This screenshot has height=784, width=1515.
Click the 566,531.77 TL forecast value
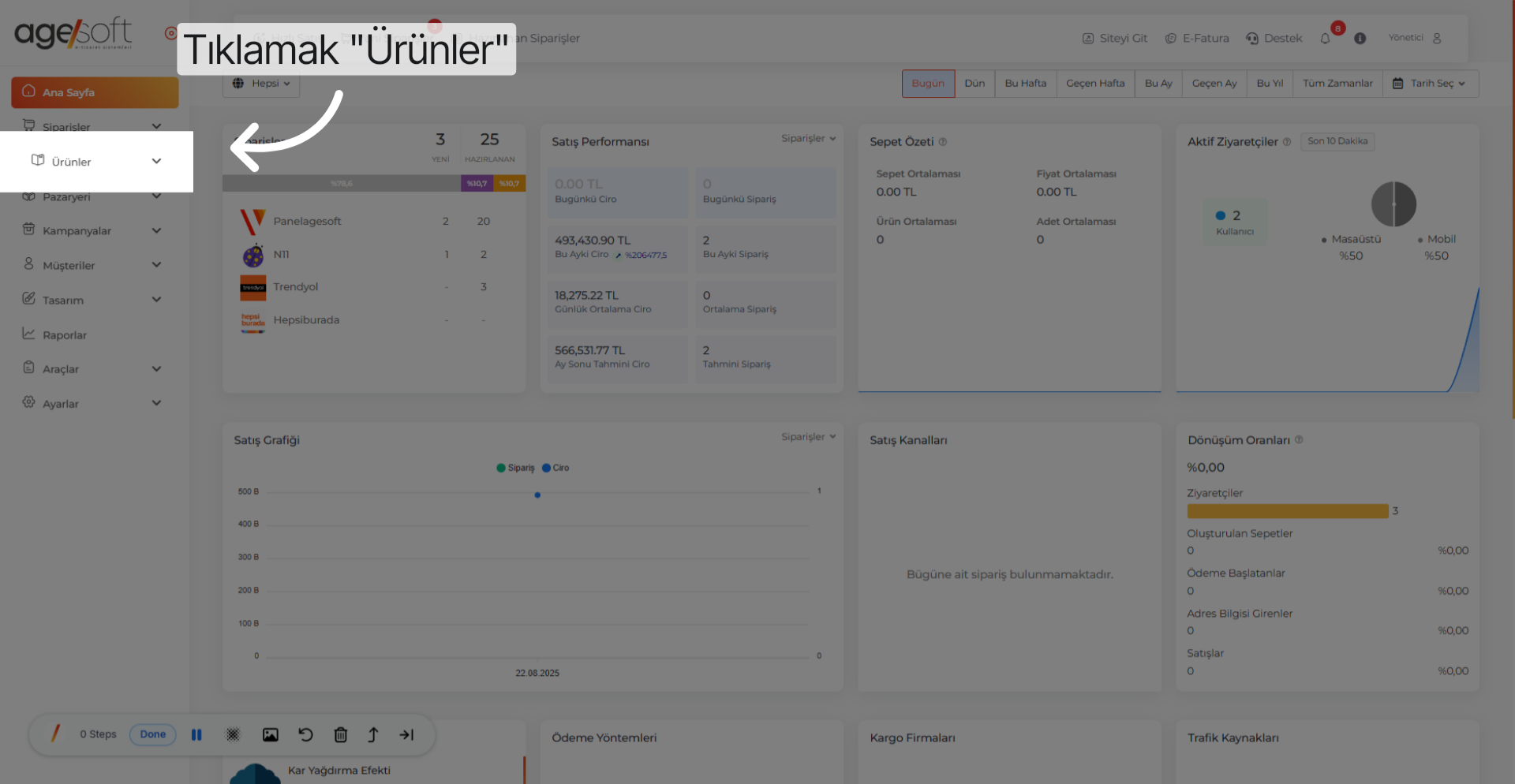(589, 350)
